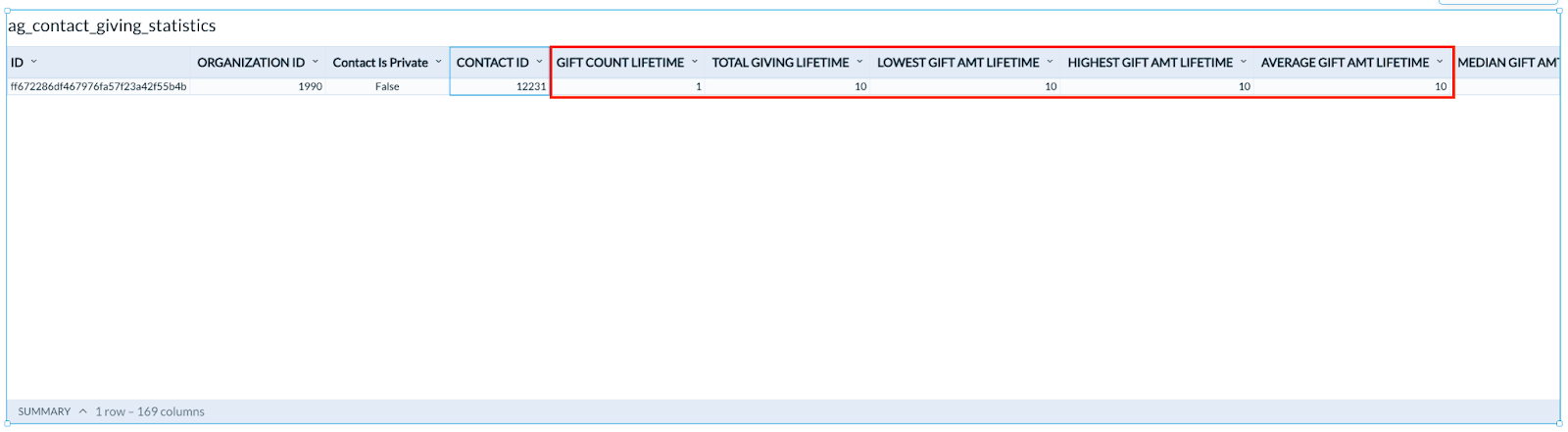This screenshot has height=432, width=1568.
Task: Click the average gift amt lifetime value 10
Action: pos(1352,86)
